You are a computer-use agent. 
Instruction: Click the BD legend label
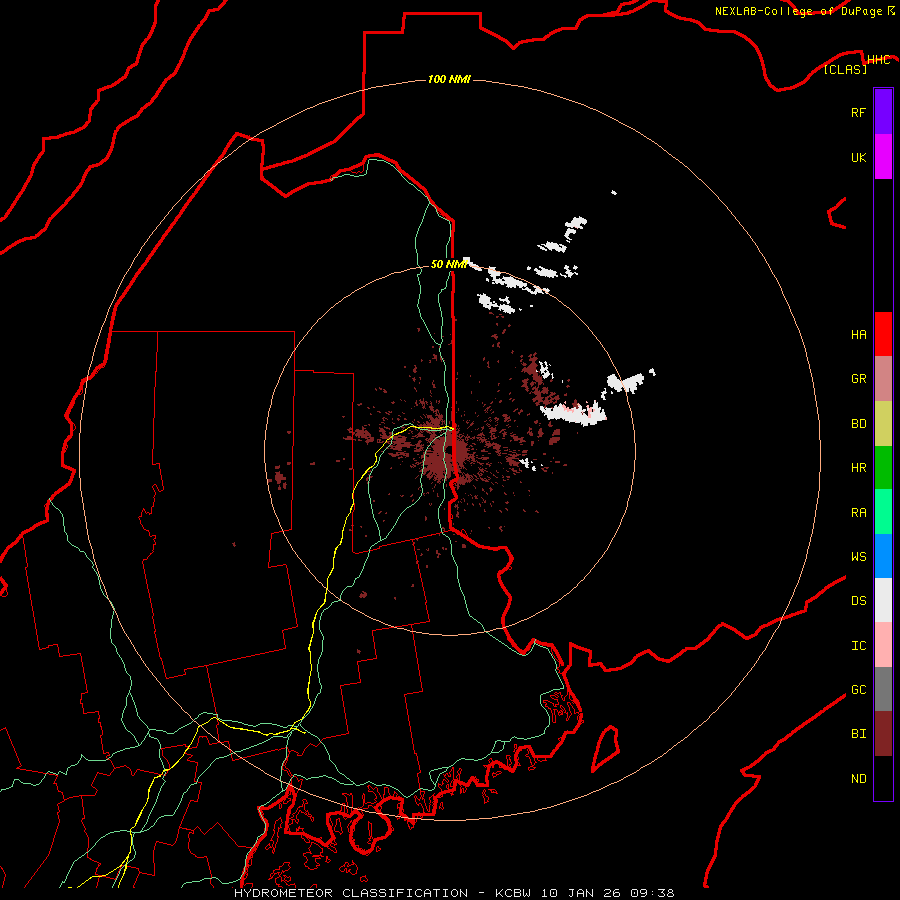[x=858, y=424]
